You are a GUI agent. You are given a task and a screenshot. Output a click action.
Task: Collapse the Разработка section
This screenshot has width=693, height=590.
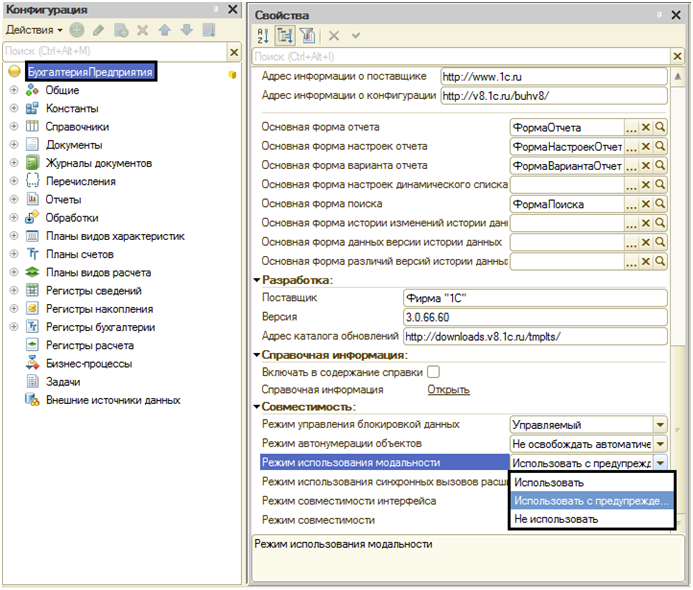256,280
